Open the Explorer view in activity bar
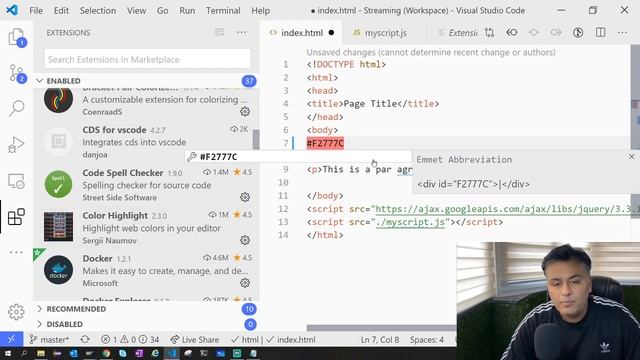The height and width of the screenshot is (360, 640). [16, 37]
